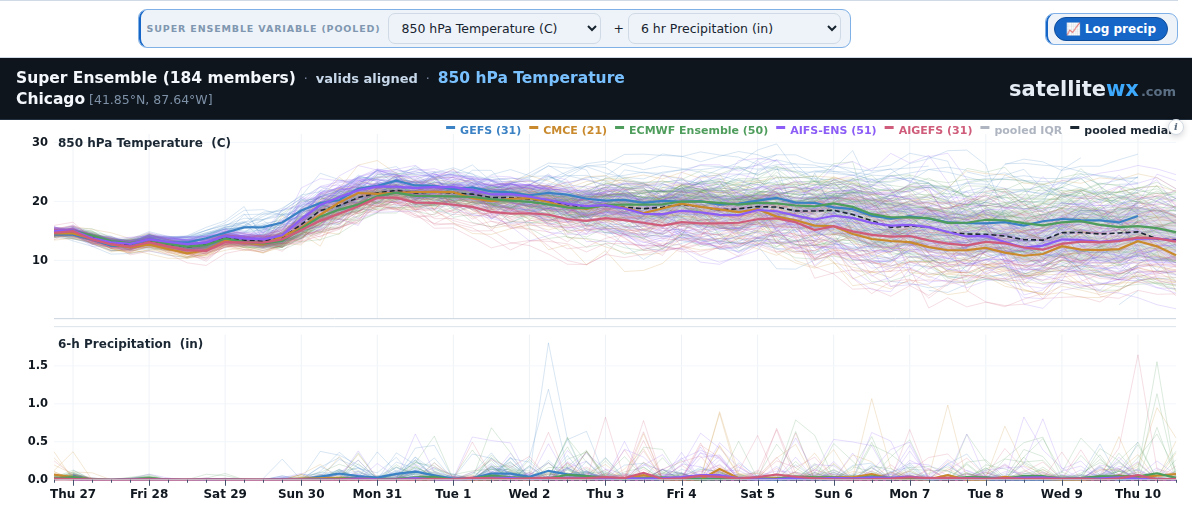This screenshot has width=1192, height=518.
Task: Click the Sat 5 axis label
Action: click(x=758, y=494)
